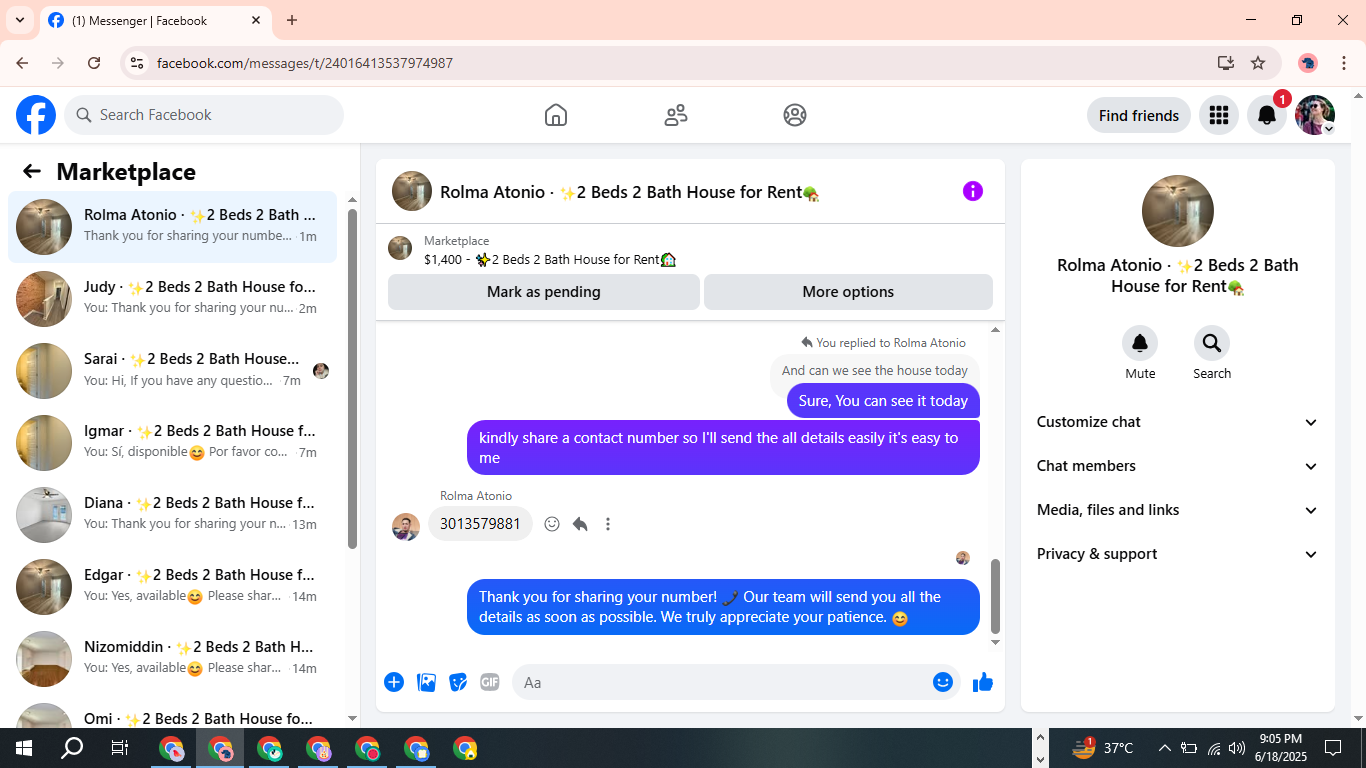This screenshot has height=768, width=1366.
Task: Click the large listing thumbnail in right panel
Action: [1178, 211]
